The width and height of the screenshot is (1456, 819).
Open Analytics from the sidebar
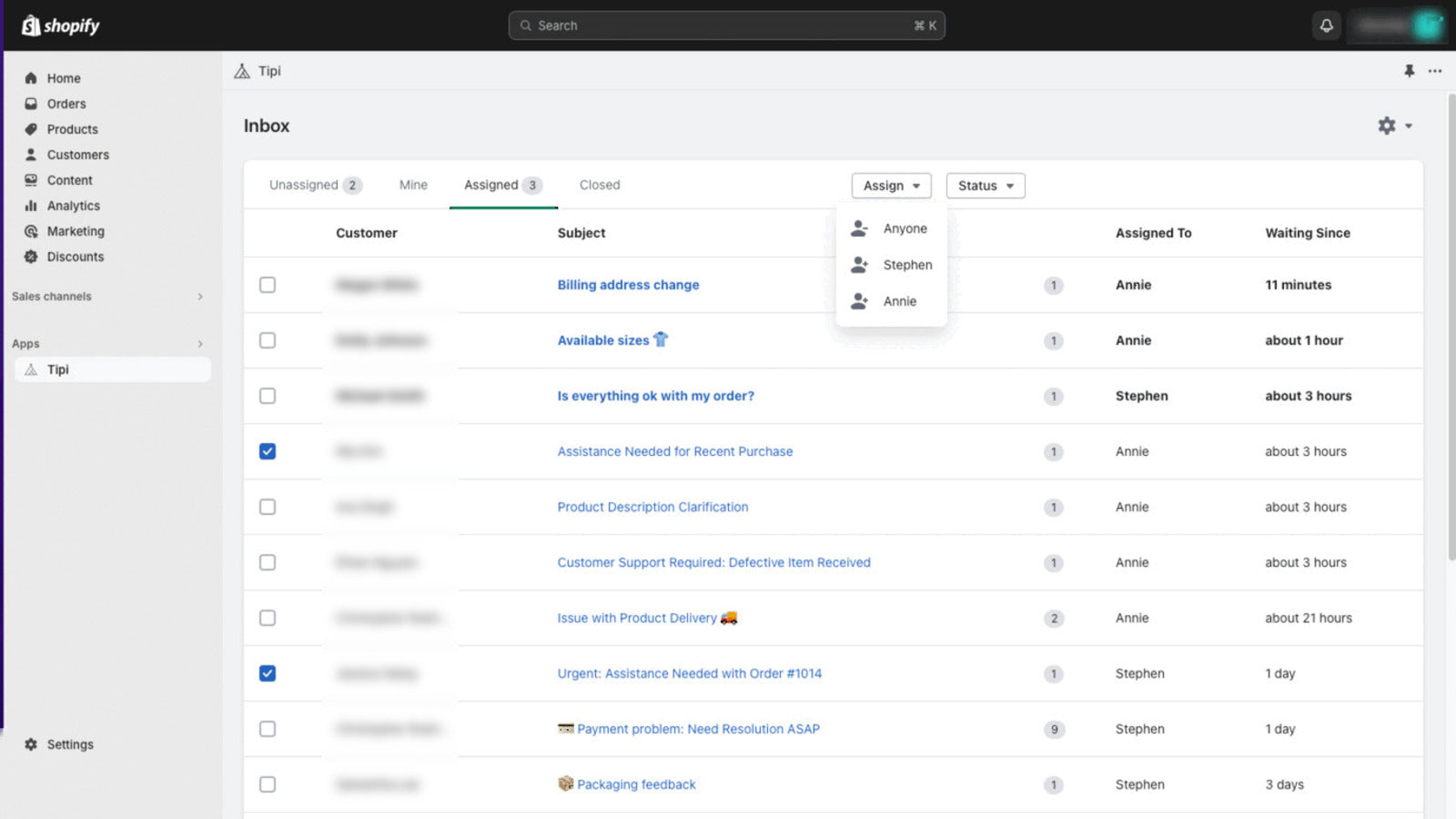point(73,206)
